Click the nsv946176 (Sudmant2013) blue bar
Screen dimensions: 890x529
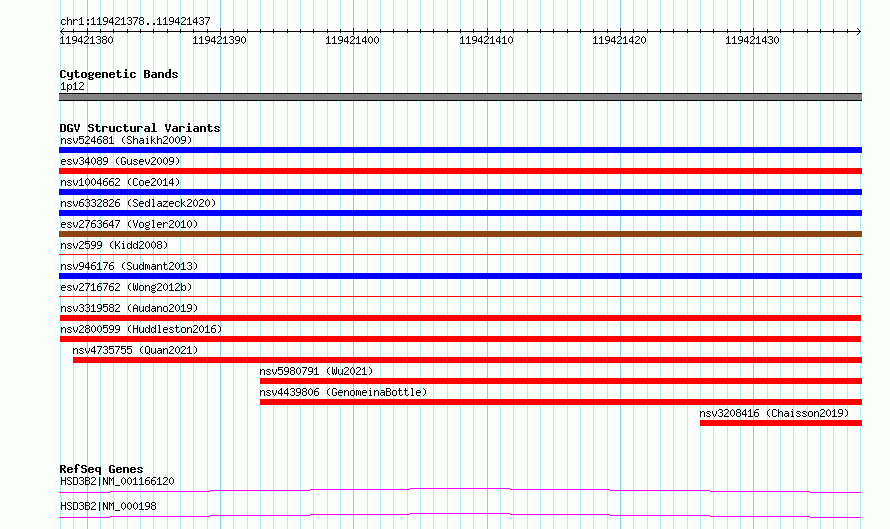(460, 276)
